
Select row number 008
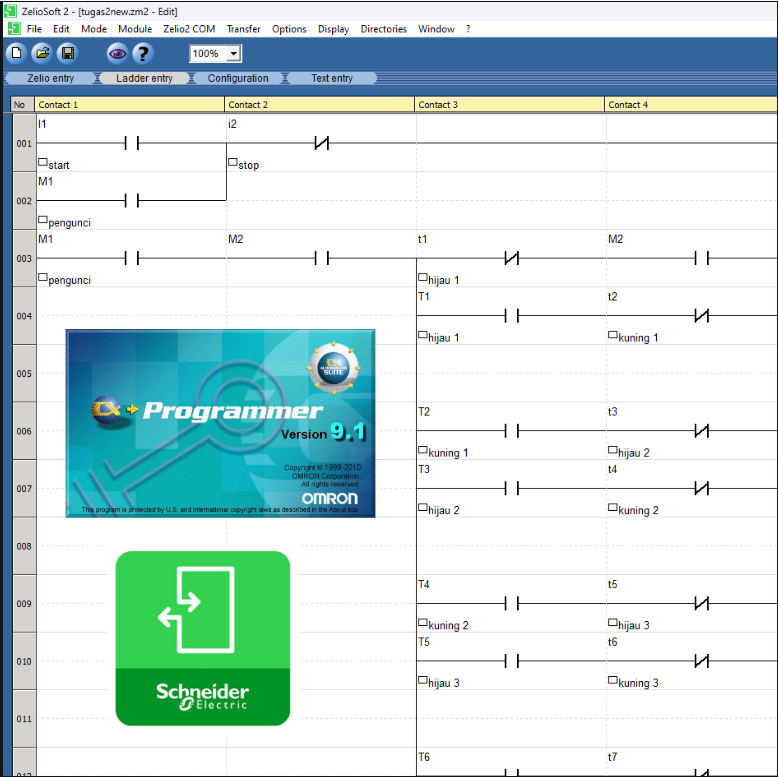(24, 546)
